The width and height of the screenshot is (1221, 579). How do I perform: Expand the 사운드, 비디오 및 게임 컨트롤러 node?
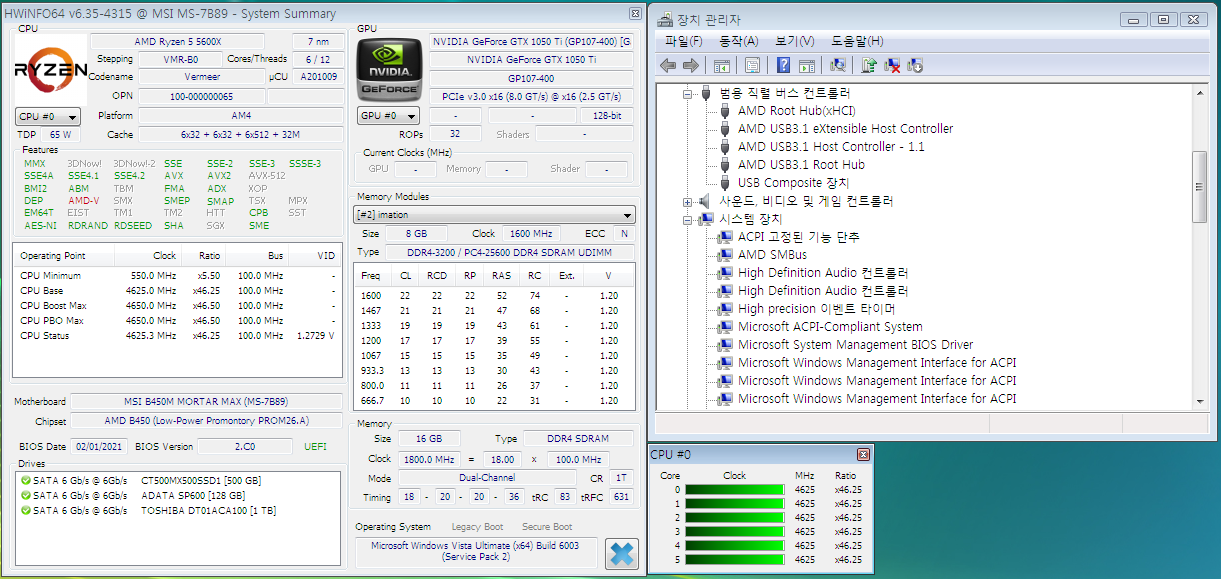pyautogui.click(x=687, y=201)
